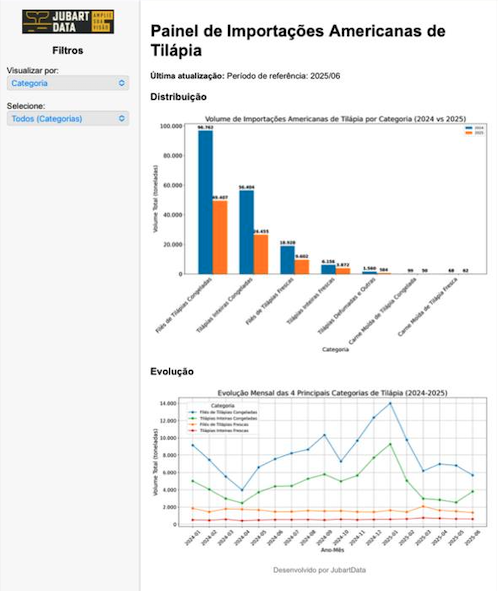Click the '60.000' y-axis tick of bar chart
Viewport: 498px width, 591px height.
pos(172,185)
